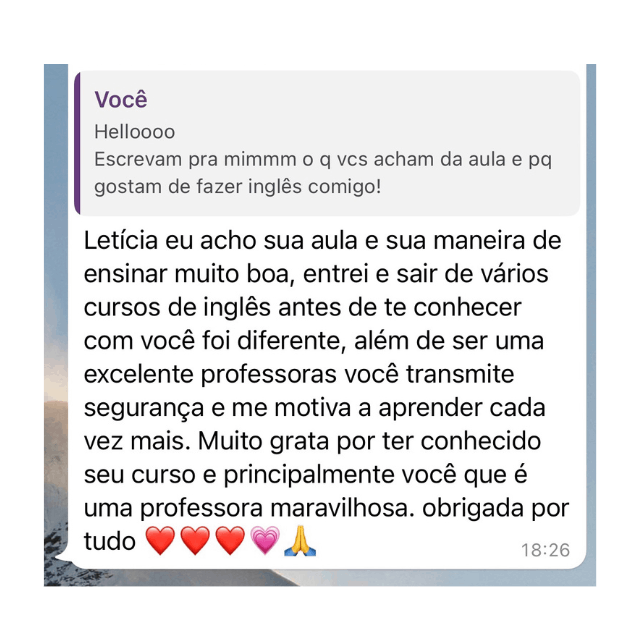This screenshot has height=640, width=640.
Task: Click the folded hands emoji
Action: point(300,541)
